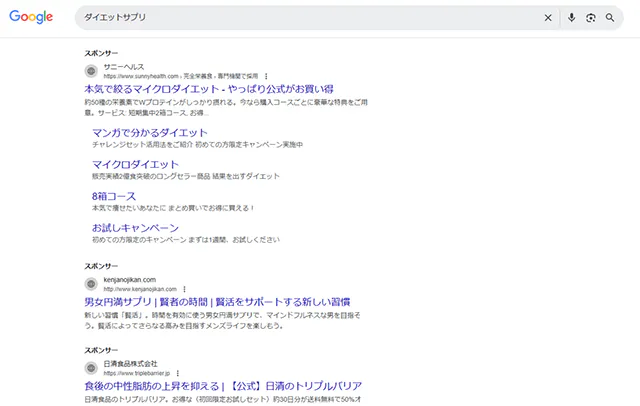Open the 8箱コース sitelink

coord(114,196)
